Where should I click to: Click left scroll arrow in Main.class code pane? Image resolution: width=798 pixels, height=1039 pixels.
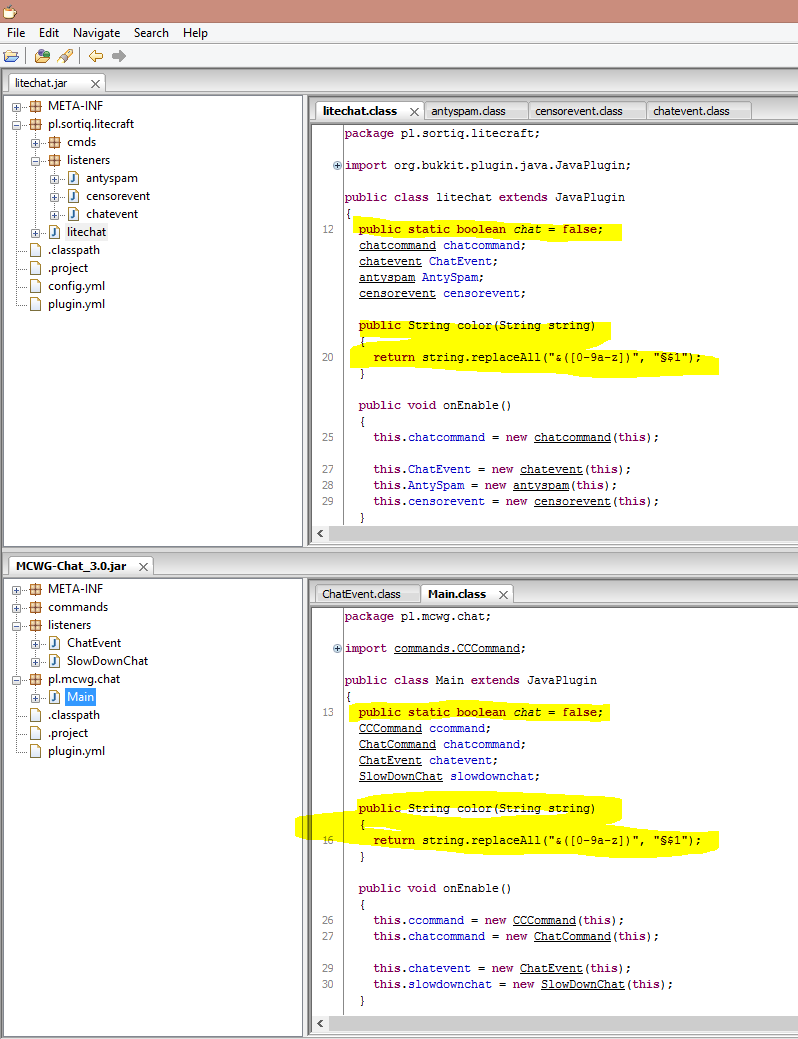[321, 1024]
